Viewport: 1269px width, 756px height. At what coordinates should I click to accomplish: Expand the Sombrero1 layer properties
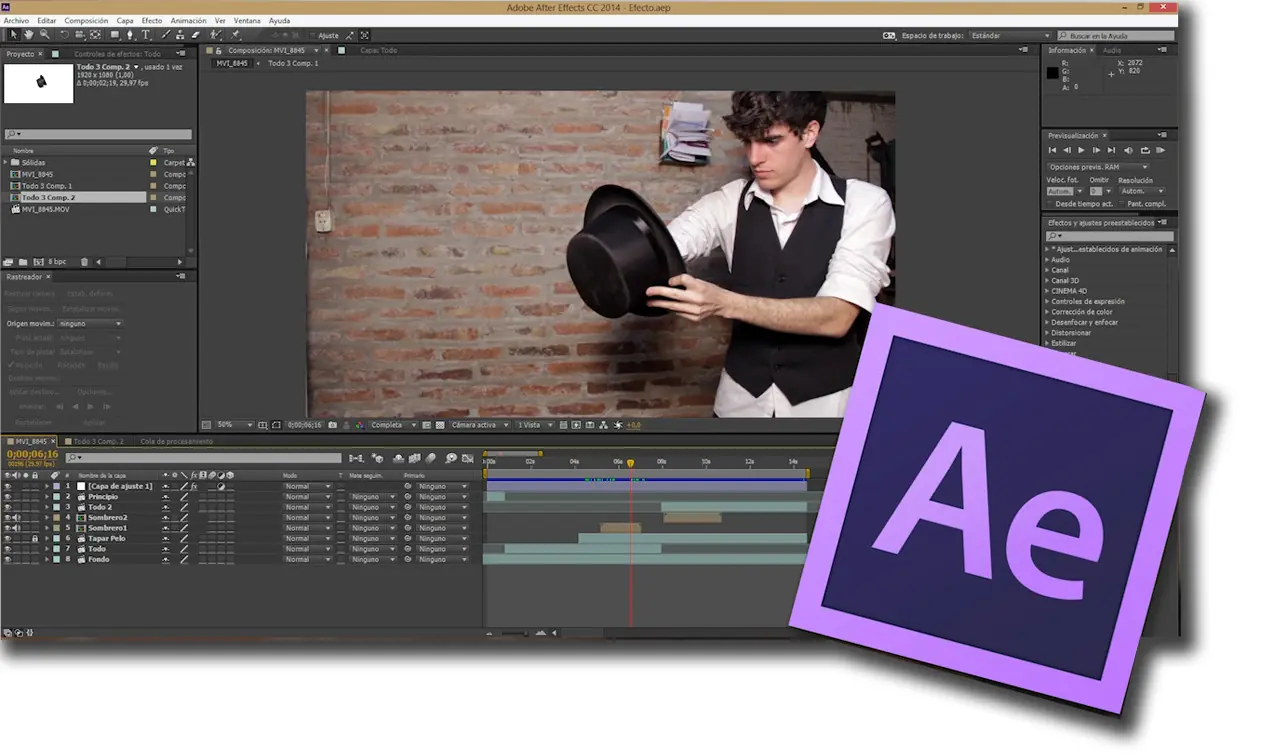point(47,528)
